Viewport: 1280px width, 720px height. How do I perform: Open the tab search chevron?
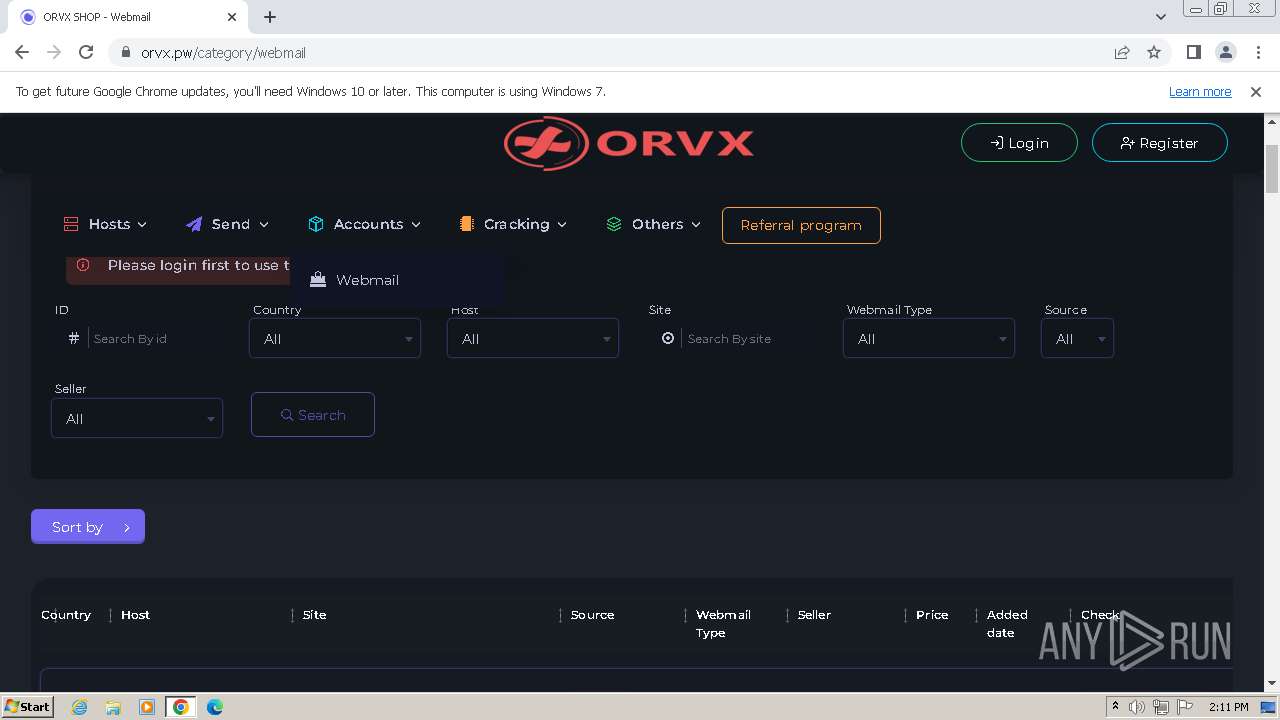1160,17
